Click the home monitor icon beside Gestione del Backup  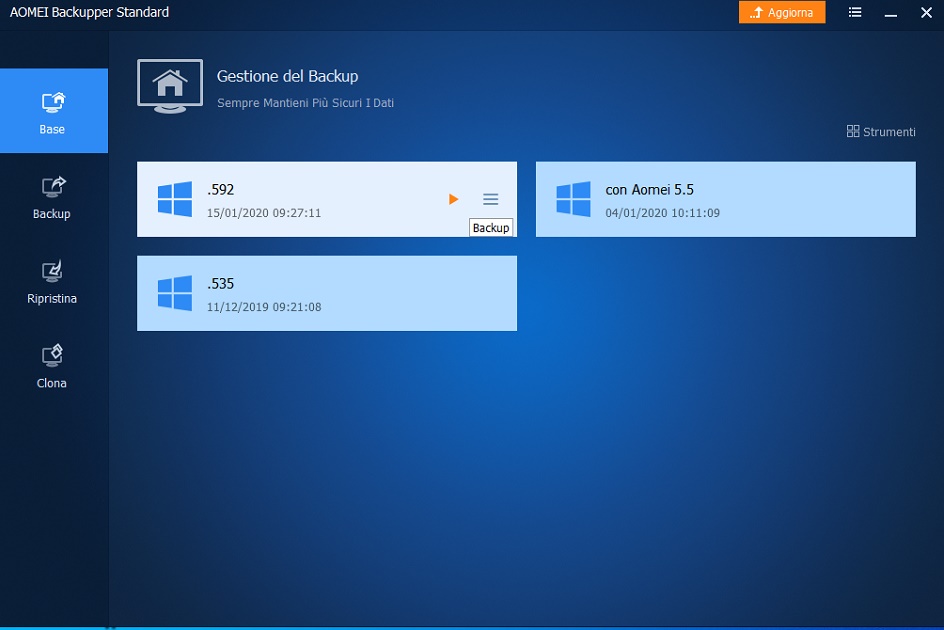(x=170, y=86)
